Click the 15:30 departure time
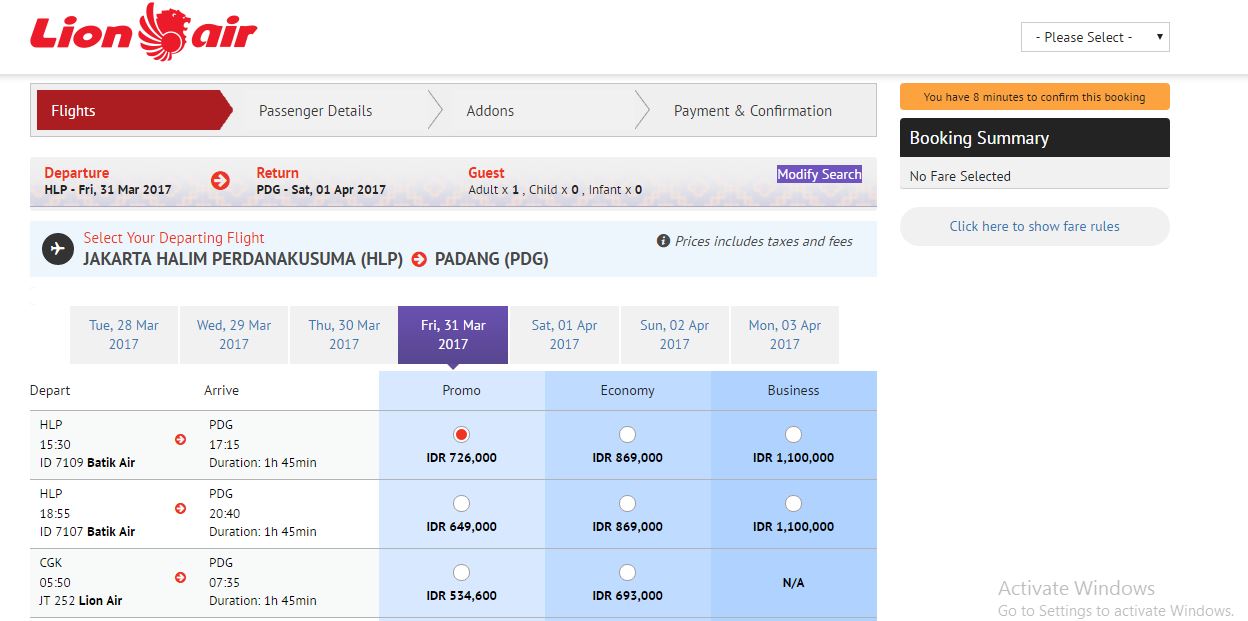Image resolution: width=1248 pixels, height=621 pixels. pos(55,445)
